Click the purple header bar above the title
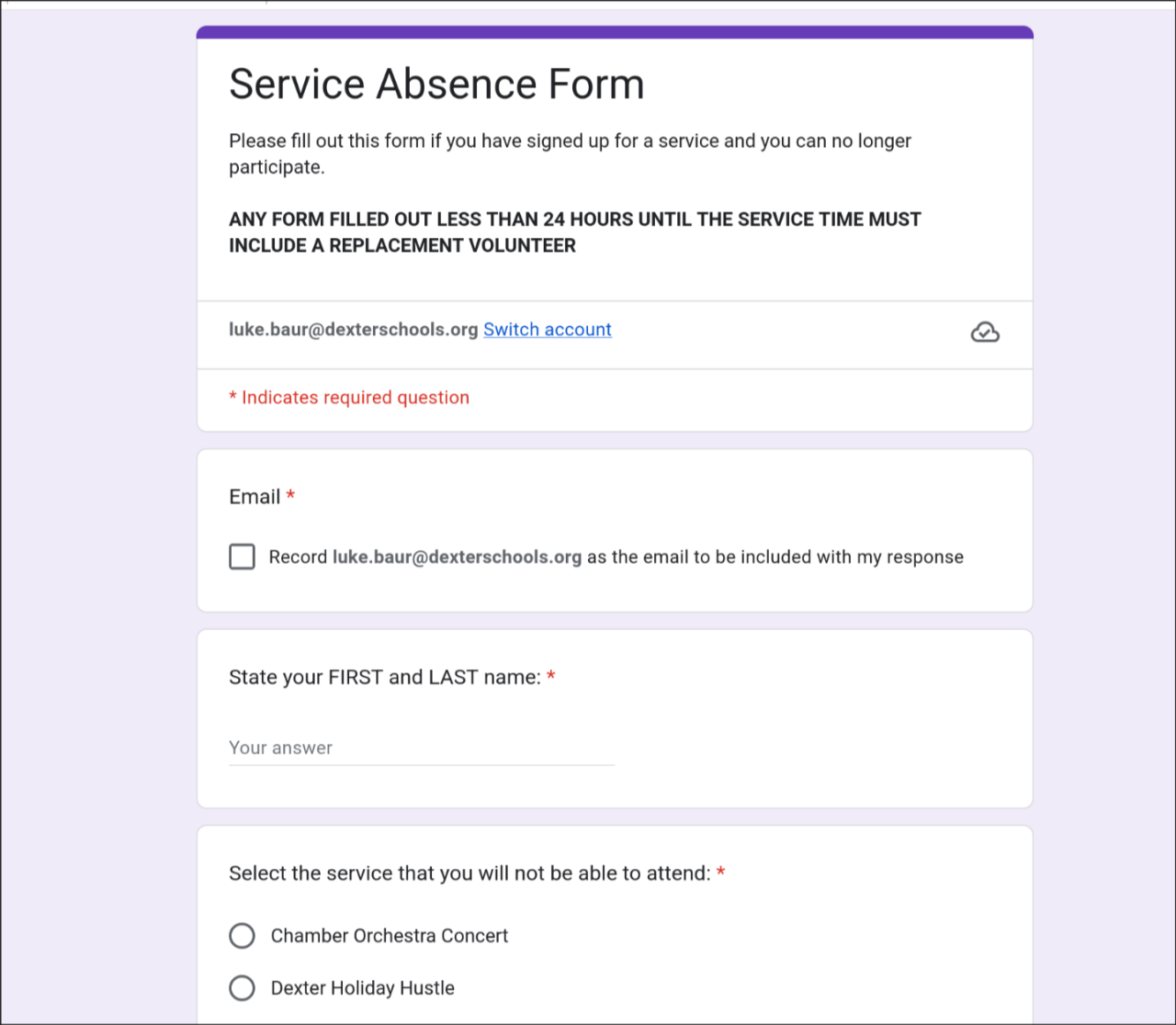The image size is (1176, 1025). tap(615, 32)
